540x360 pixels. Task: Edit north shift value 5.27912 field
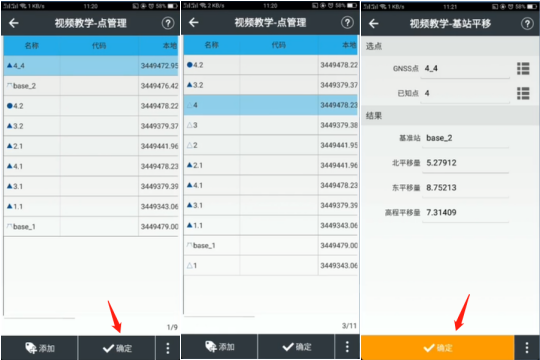(465, 163)
